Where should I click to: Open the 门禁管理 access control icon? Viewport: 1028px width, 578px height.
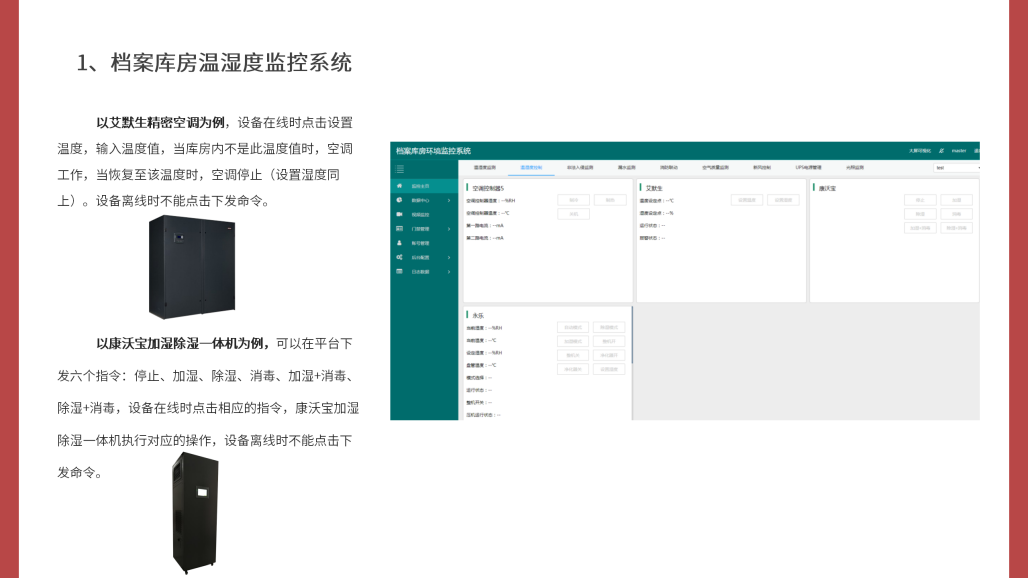pyautogui.click(x=399, y=229)
